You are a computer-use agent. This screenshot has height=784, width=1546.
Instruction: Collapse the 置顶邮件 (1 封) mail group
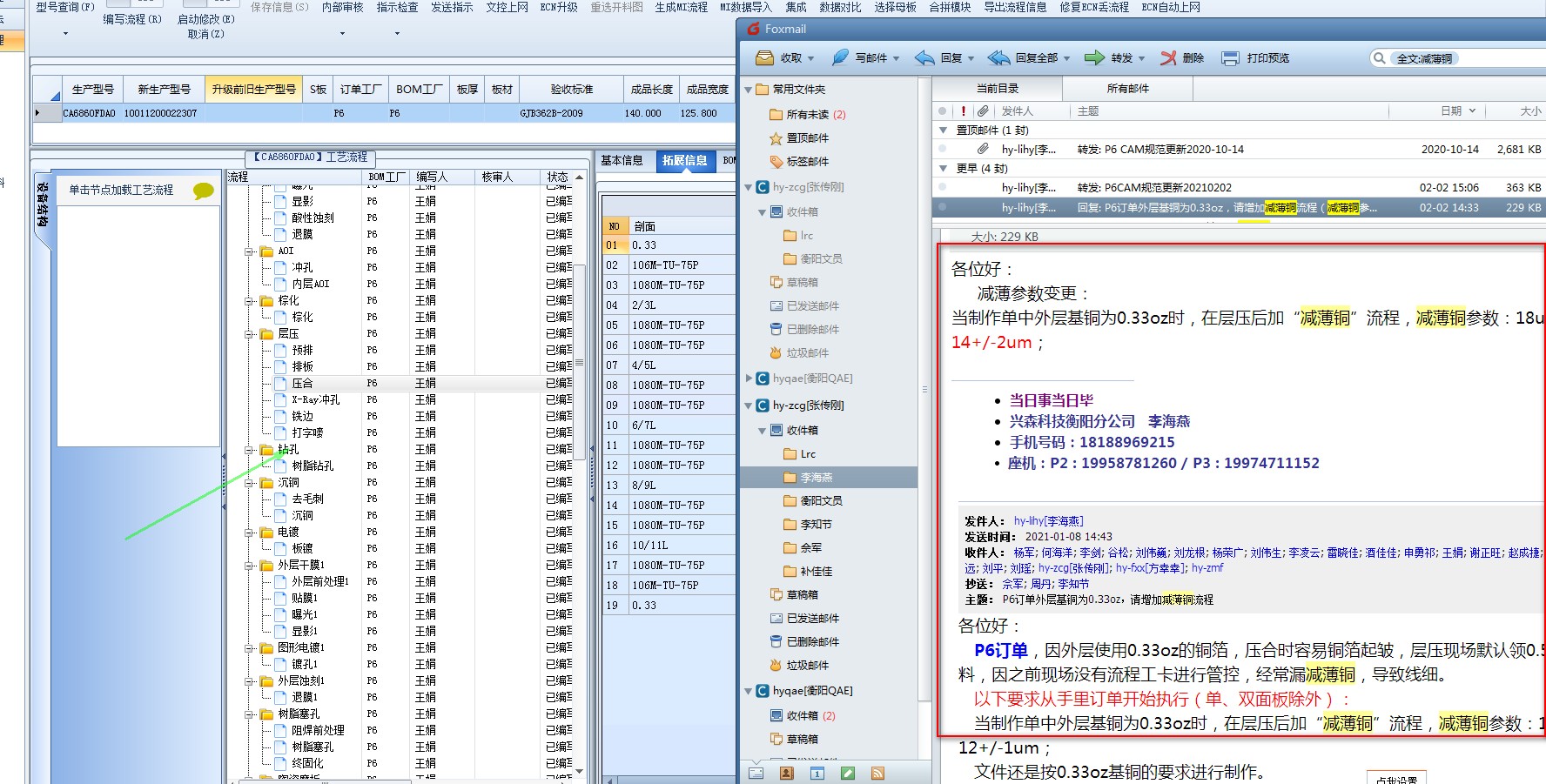(x=943, y=131)
